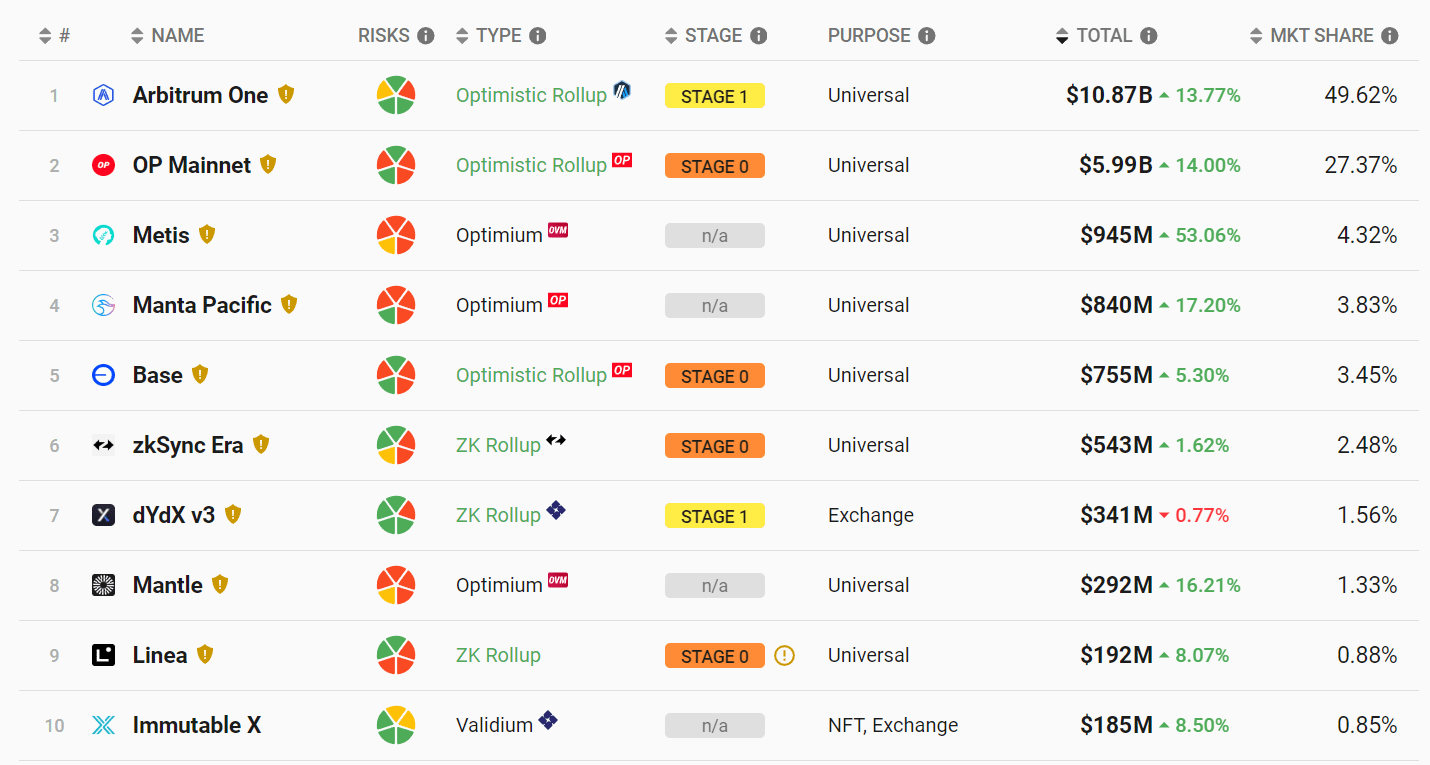Click the info icon next to RISKS

(x=426, y=36)
